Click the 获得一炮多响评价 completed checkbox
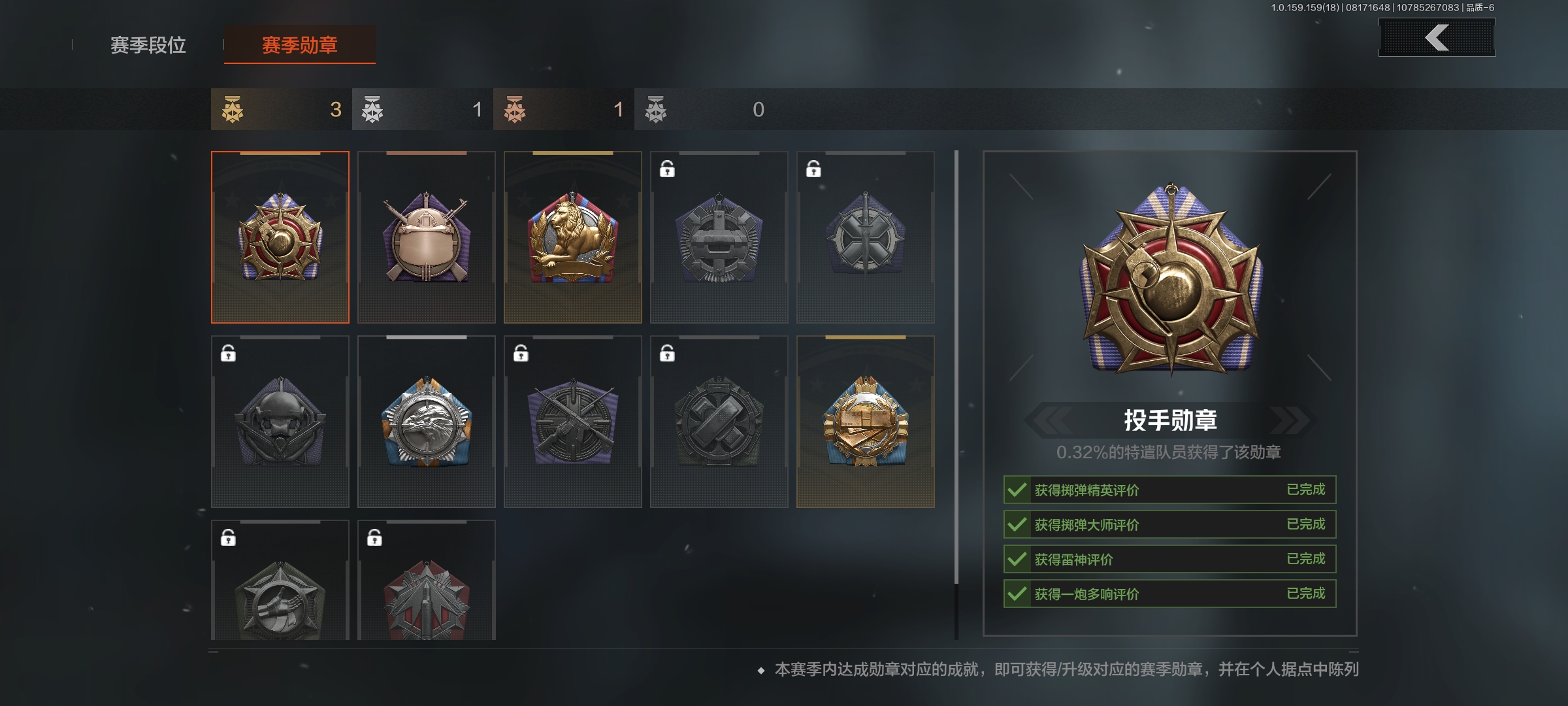The image size is (1568, 706). (1017, 594)
